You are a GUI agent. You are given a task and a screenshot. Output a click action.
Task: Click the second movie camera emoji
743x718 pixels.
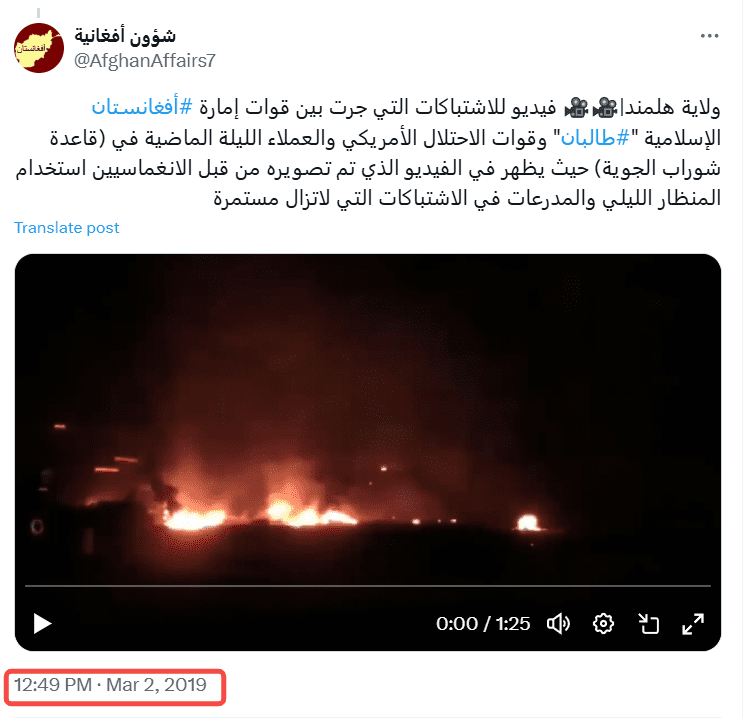pyautogui.click(x=576, y=108)
